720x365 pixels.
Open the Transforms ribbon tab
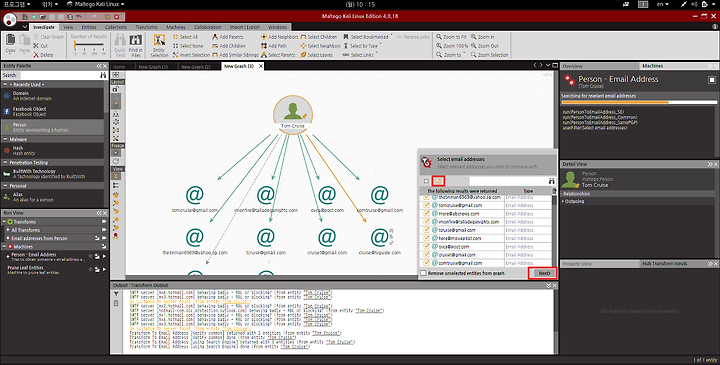point(146,27)
